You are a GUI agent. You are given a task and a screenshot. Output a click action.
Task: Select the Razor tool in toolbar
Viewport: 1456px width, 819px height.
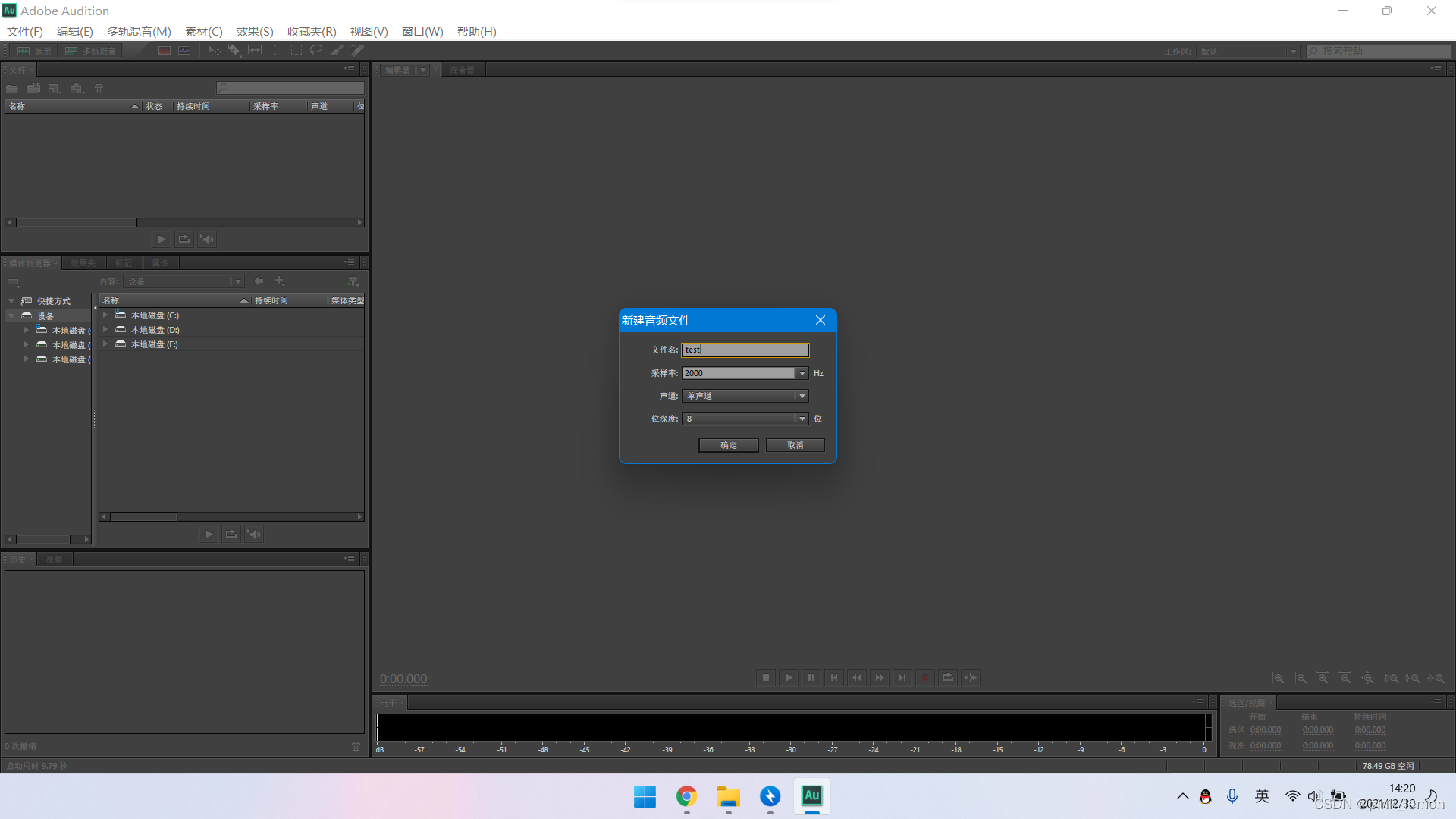pyautogui.click(x=234, y=50)
